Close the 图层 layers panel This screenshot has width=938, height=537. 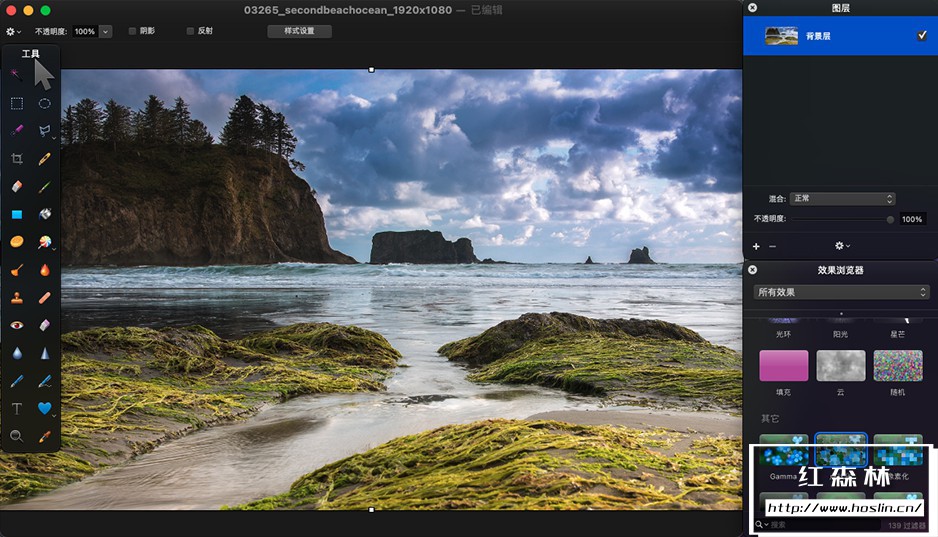tap(753, 8)
